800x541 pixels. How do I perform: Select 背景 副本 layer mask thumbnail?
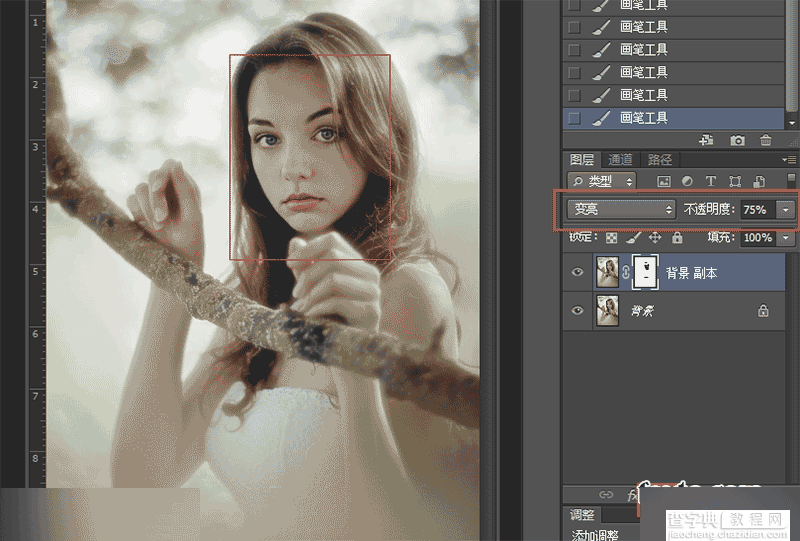coord(645,272)
